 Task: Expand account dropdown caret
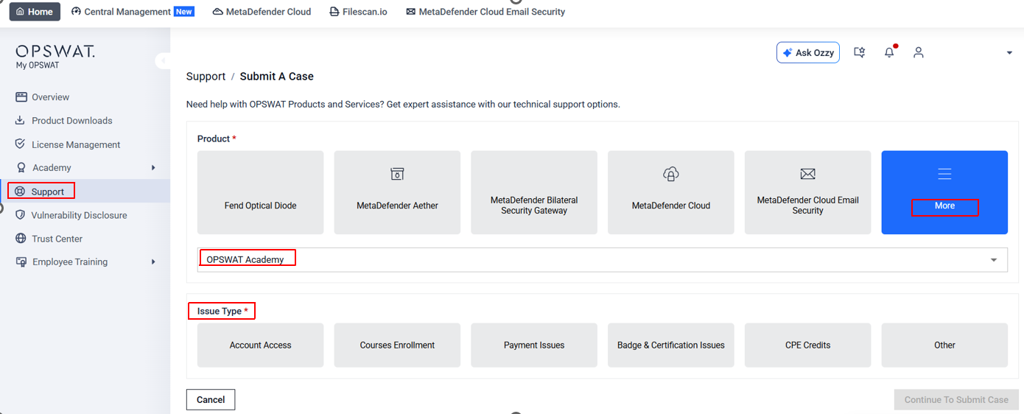(1010, 53)
